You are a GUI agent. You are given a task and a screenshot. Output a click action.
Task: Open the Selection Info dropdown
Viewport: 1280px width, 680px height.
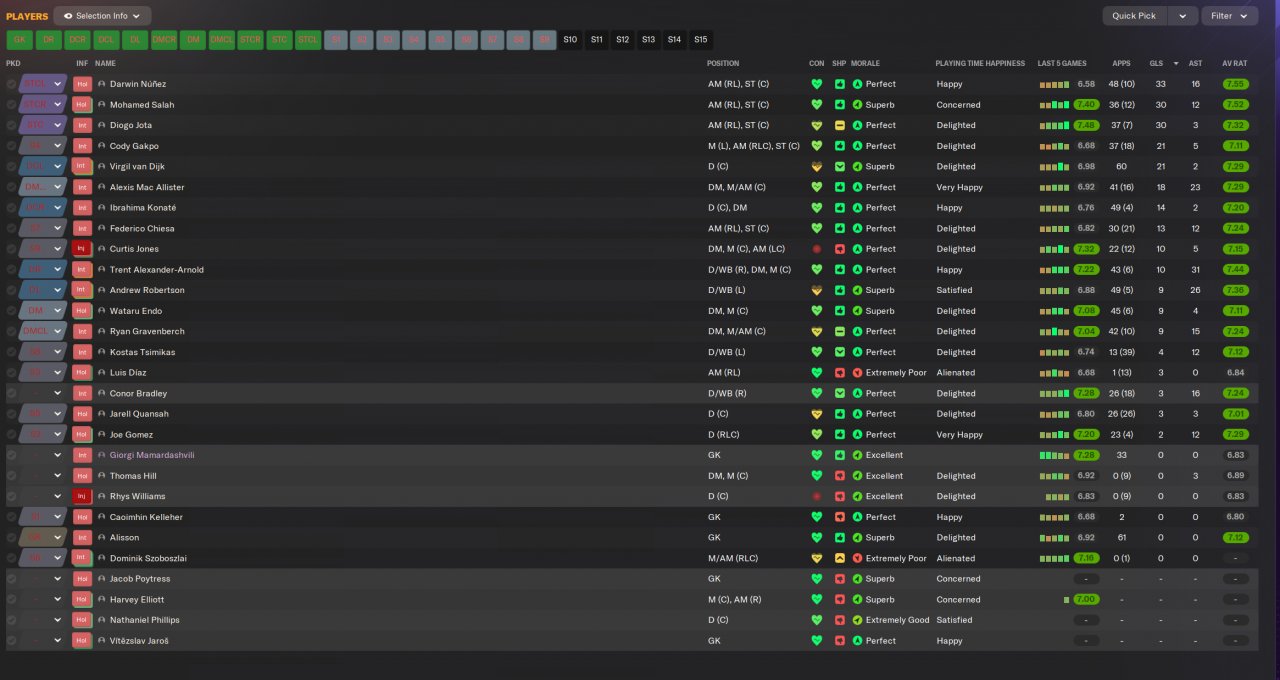[x=102, y=16]
